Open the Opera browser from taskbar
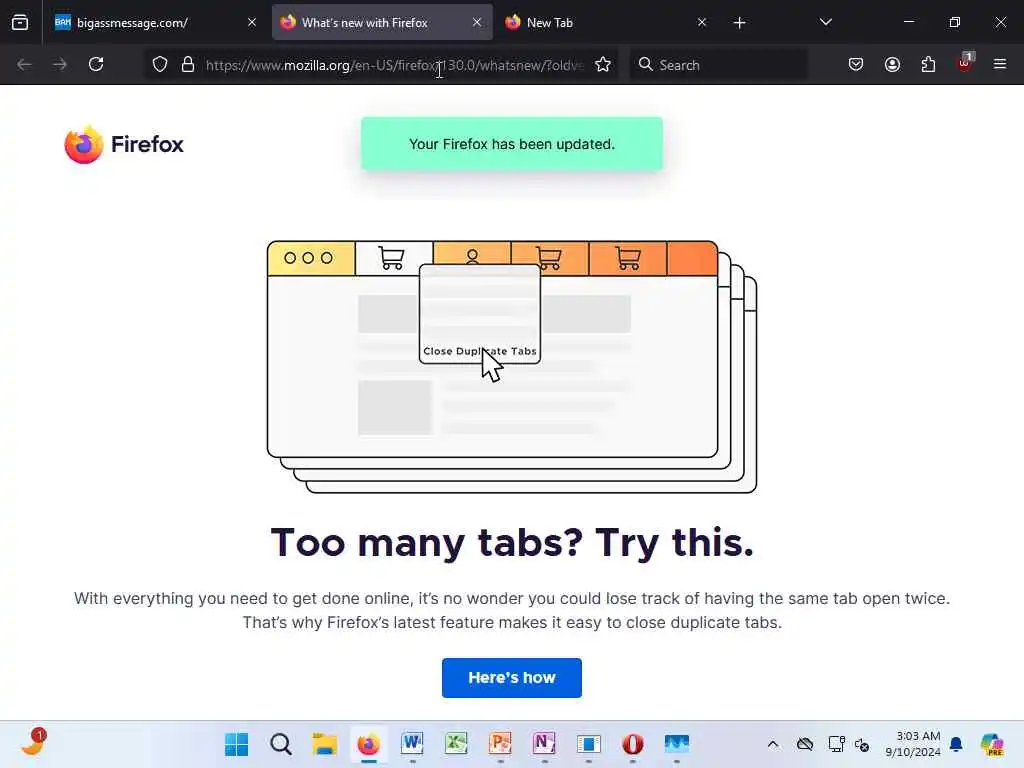The height and width of the screenshot is (768, 1024). 633,744
